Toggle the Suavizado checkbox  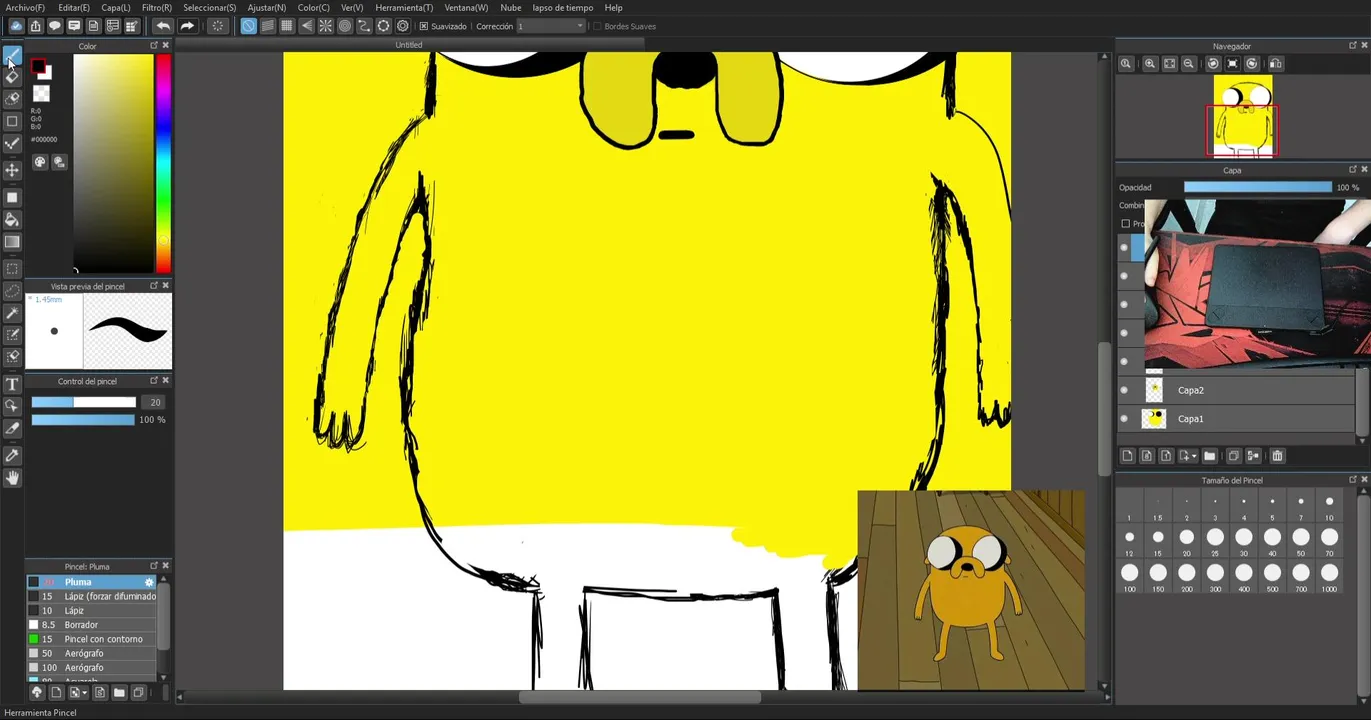coord(424,26)
